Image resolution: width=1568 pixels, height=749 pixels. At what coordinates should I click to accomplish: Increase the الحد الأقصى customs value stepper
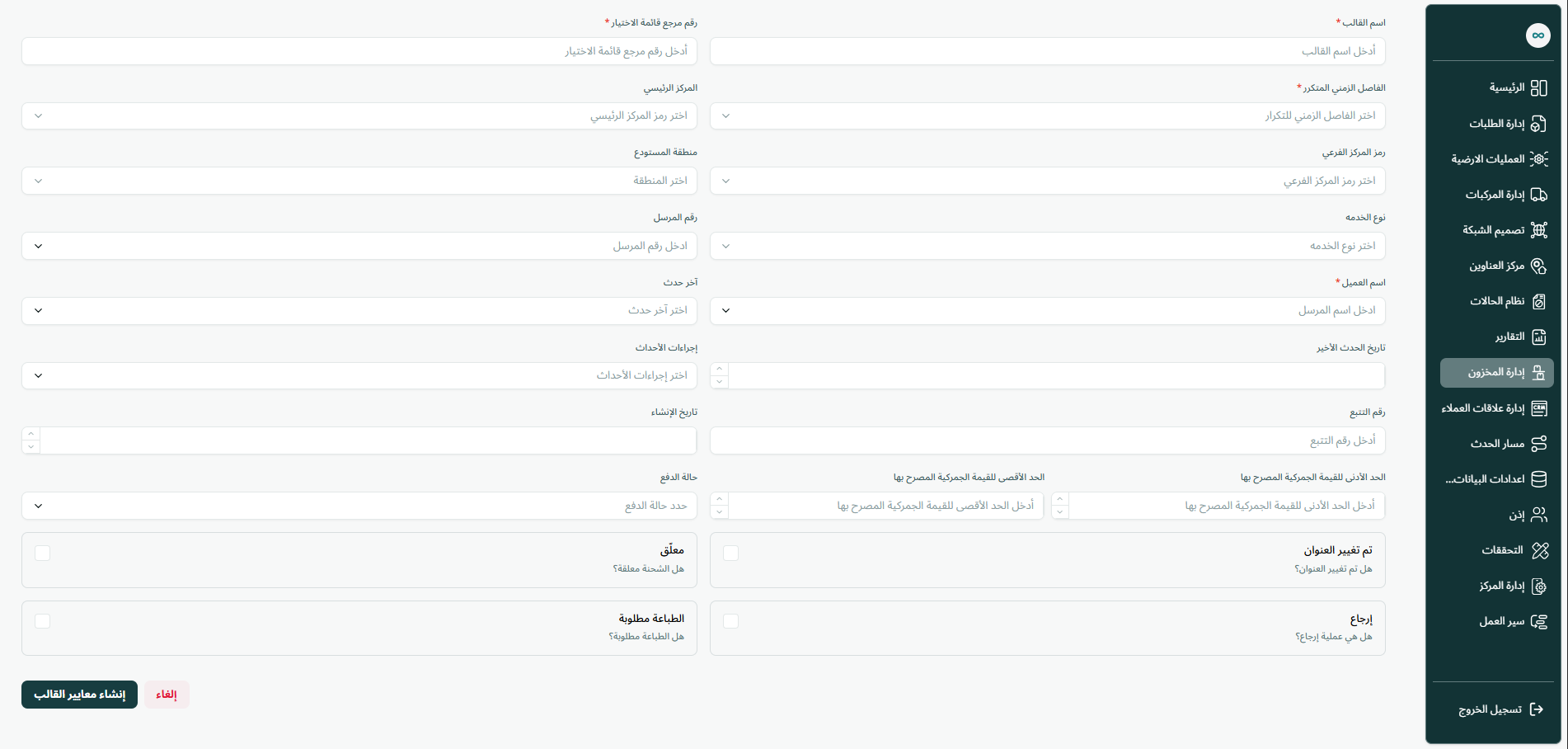pyautogui.click(x=720, y=499)
